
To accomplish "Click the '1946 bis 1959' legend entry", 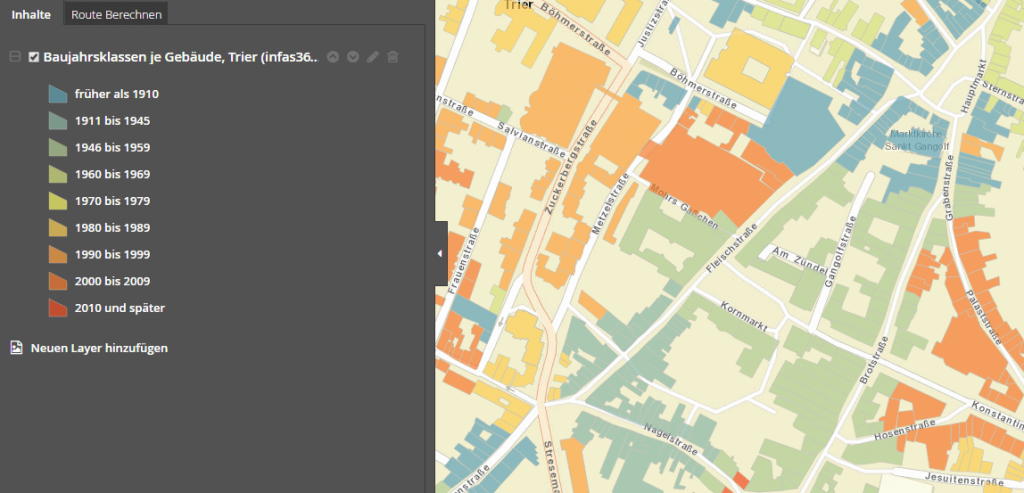I will 112,148.
